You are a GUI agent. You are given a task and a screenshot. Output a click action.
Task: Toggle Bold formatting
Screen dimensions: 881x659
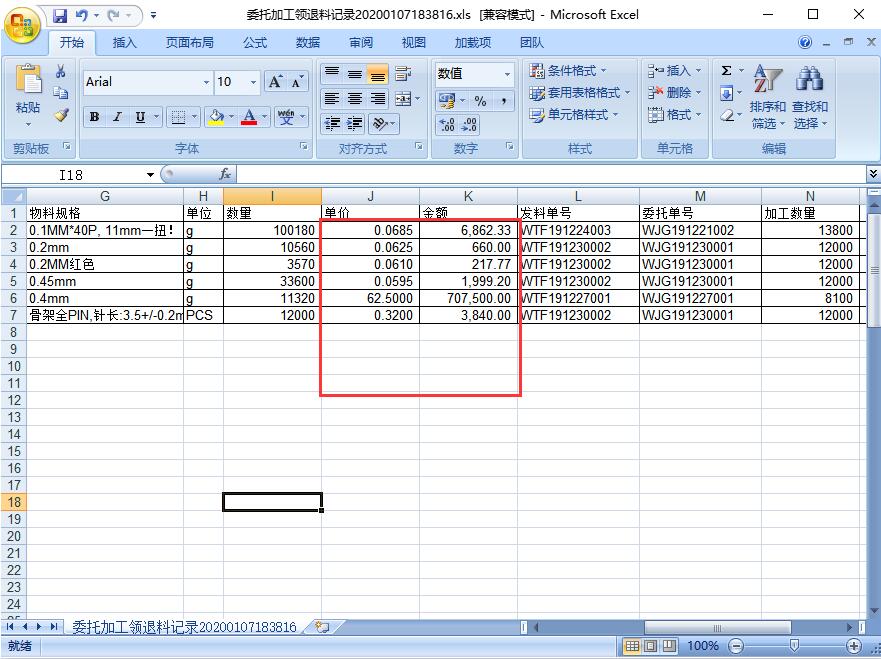[94, 117]
